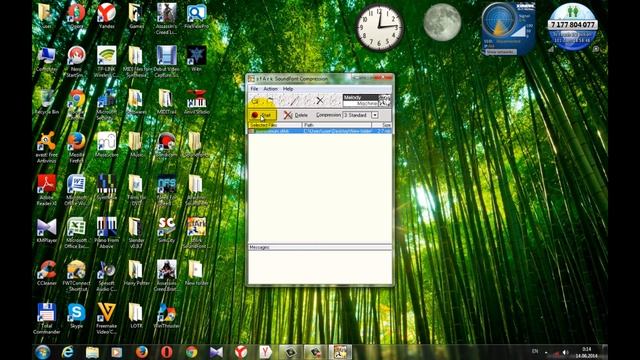Select the highlighted file row in sfArk list

[320, 131]
